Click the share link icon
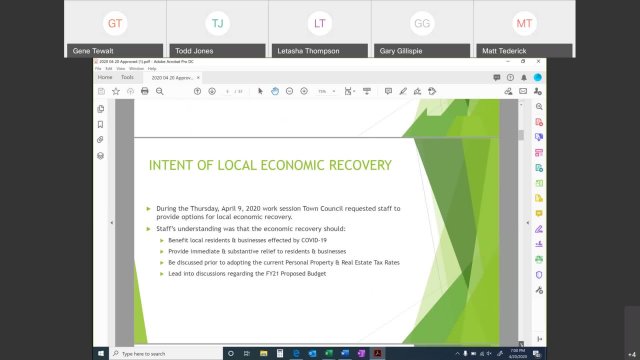Screen dimensions: 640x360 pyautogui.click(x=508, y=91)
